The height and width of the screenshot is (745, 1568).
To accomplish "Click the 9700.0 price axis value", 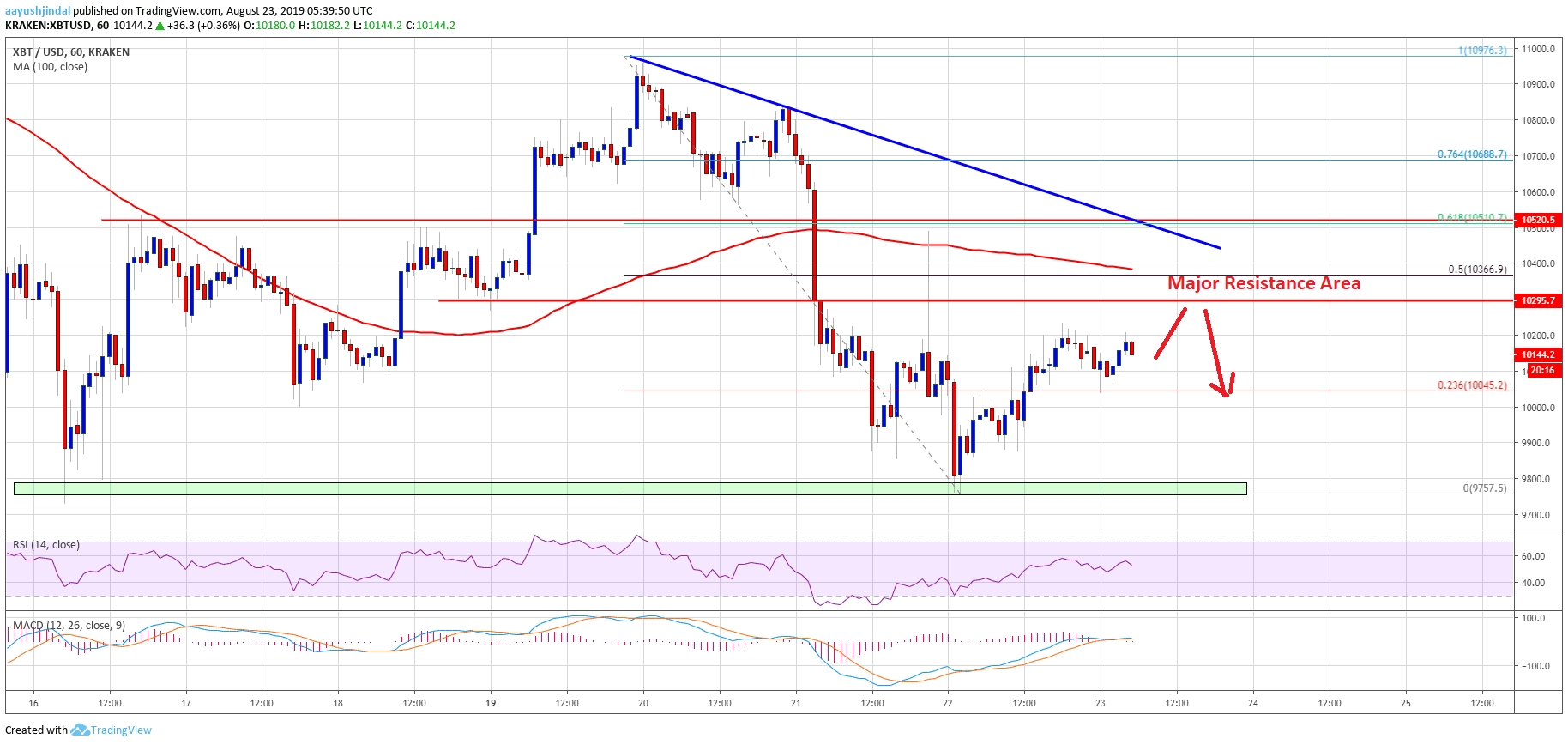I will point(1536,515).
